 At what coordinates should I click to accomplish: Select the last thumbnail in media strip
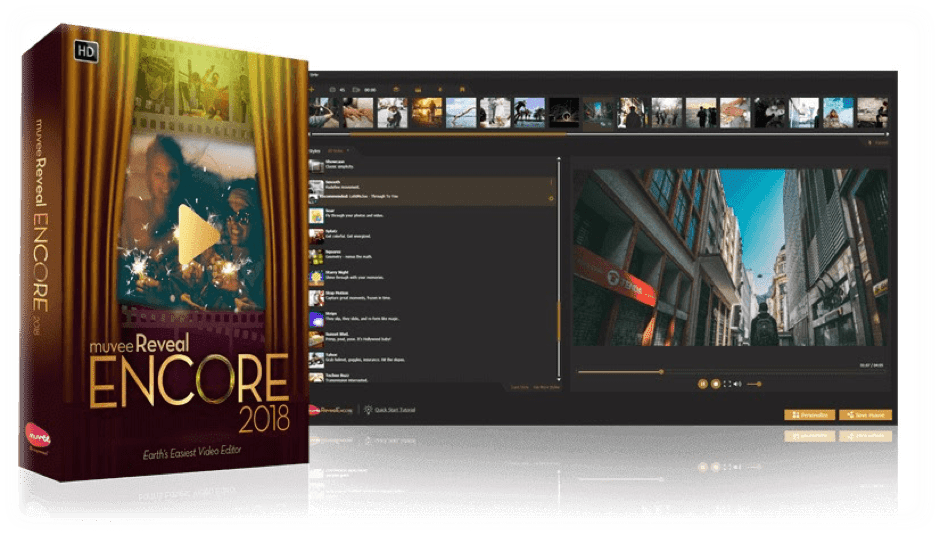click(872, 113)
